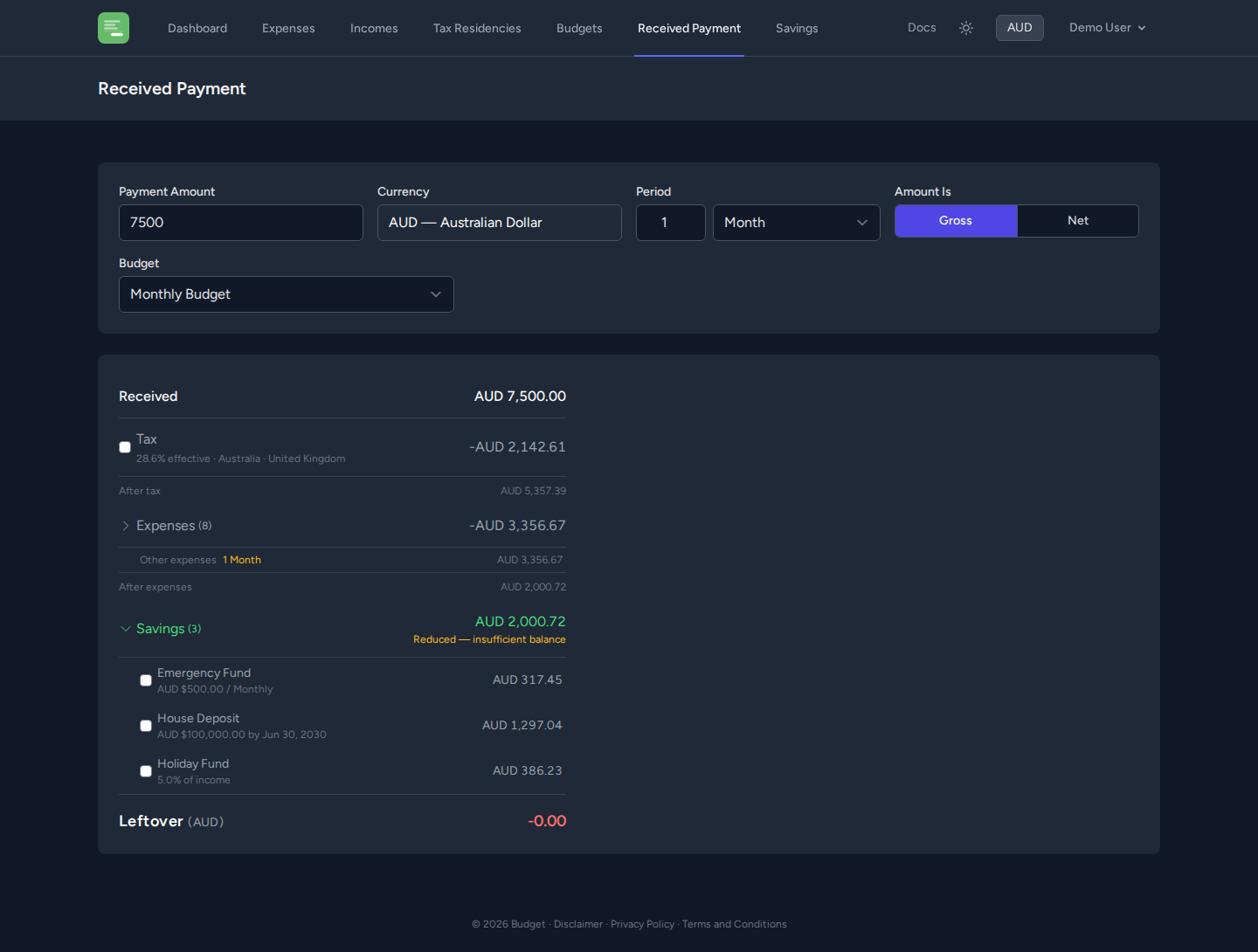Click the Holiday Fund amount AUD 386.23
1258x952 pixels.
coord(528,771)
